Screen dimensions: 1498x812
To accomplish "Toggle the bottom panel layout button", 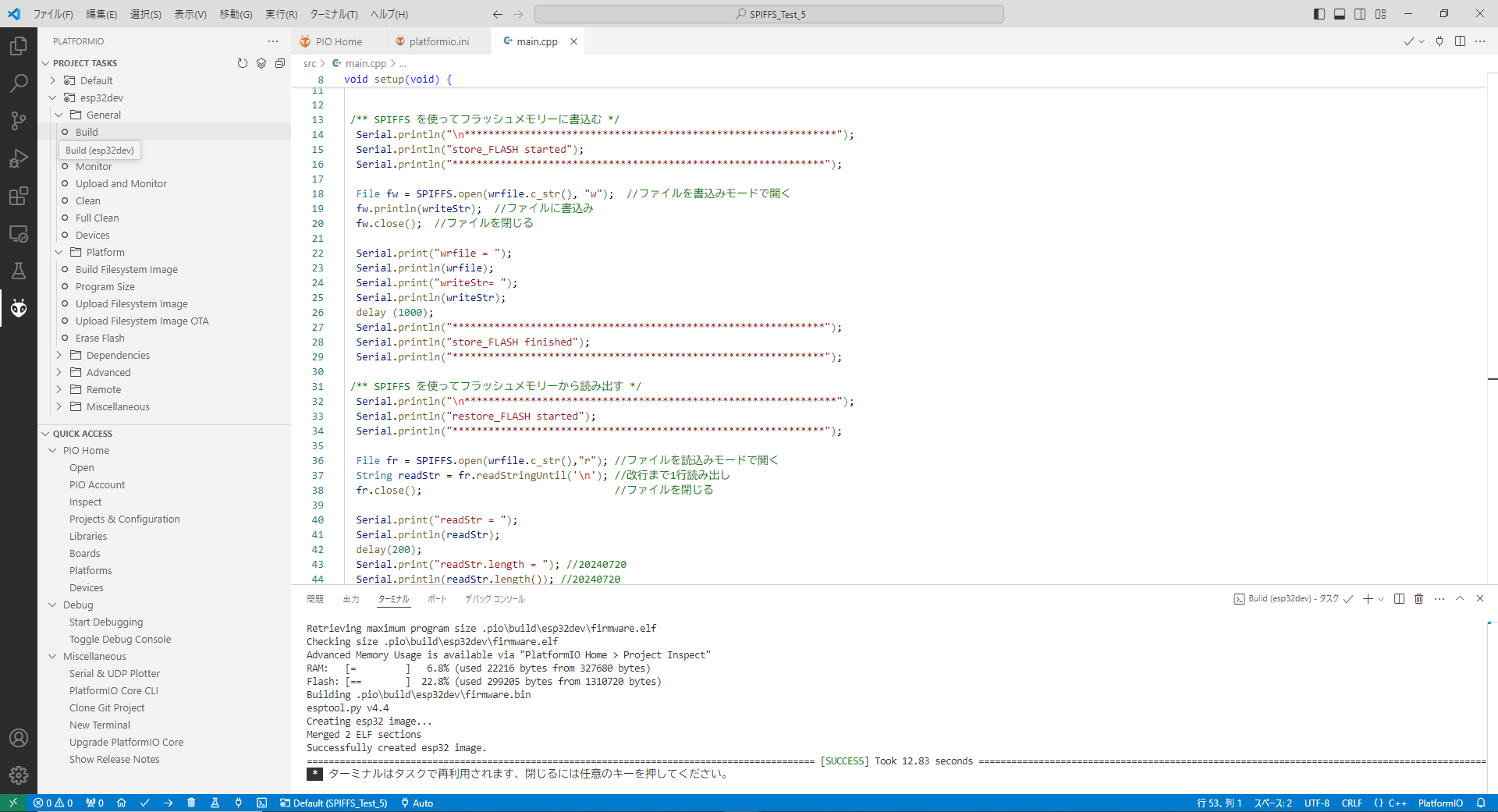I will pos(1340,14).
